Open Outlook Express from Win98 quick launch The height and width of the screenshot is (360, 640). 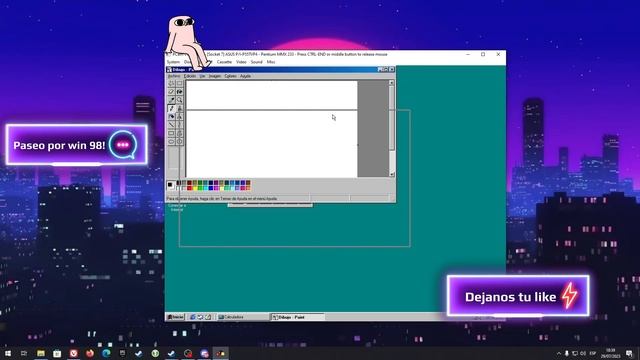click(x=200, y=317)
